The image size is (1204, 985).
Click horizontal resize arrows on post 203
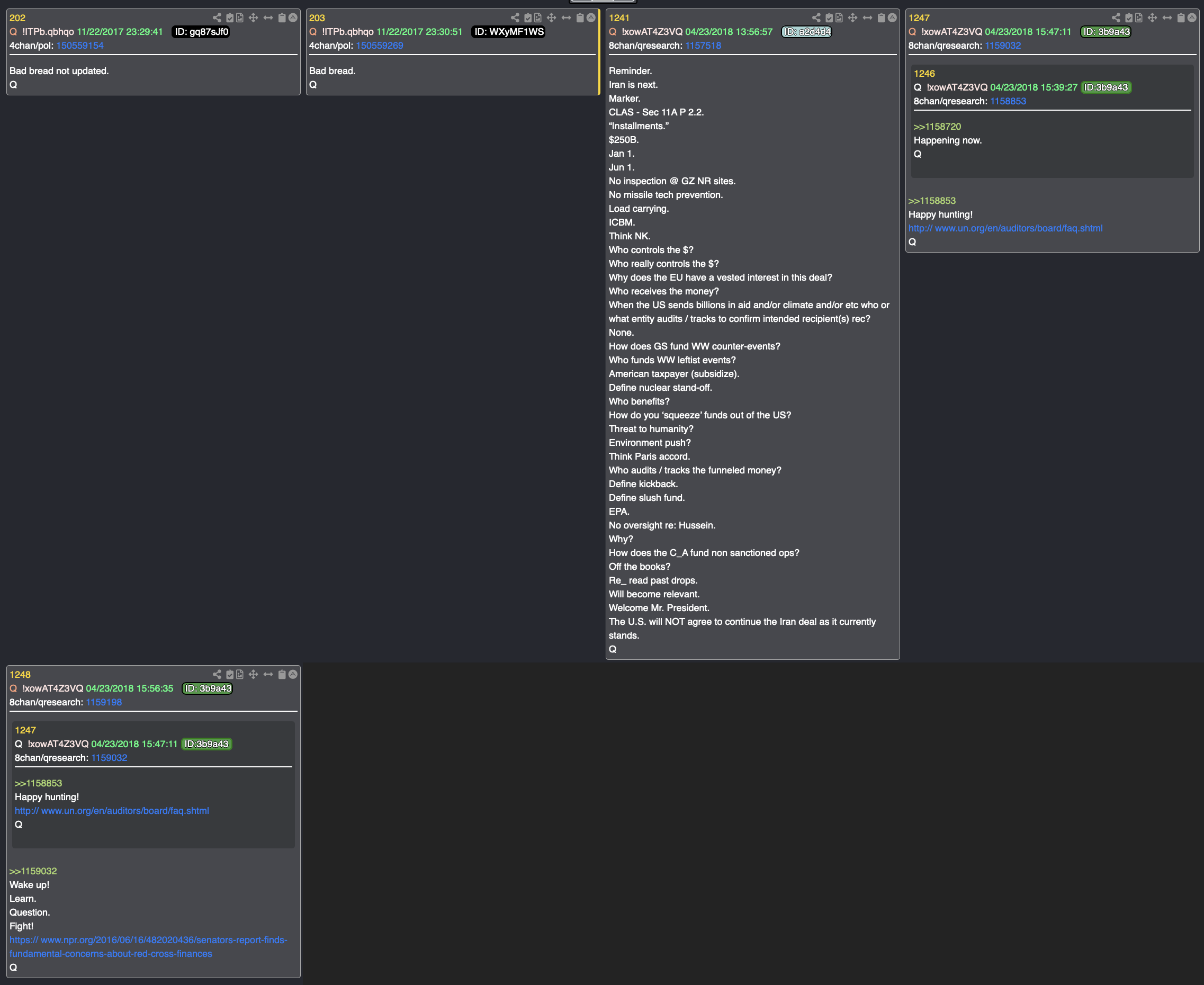point(566,17)
